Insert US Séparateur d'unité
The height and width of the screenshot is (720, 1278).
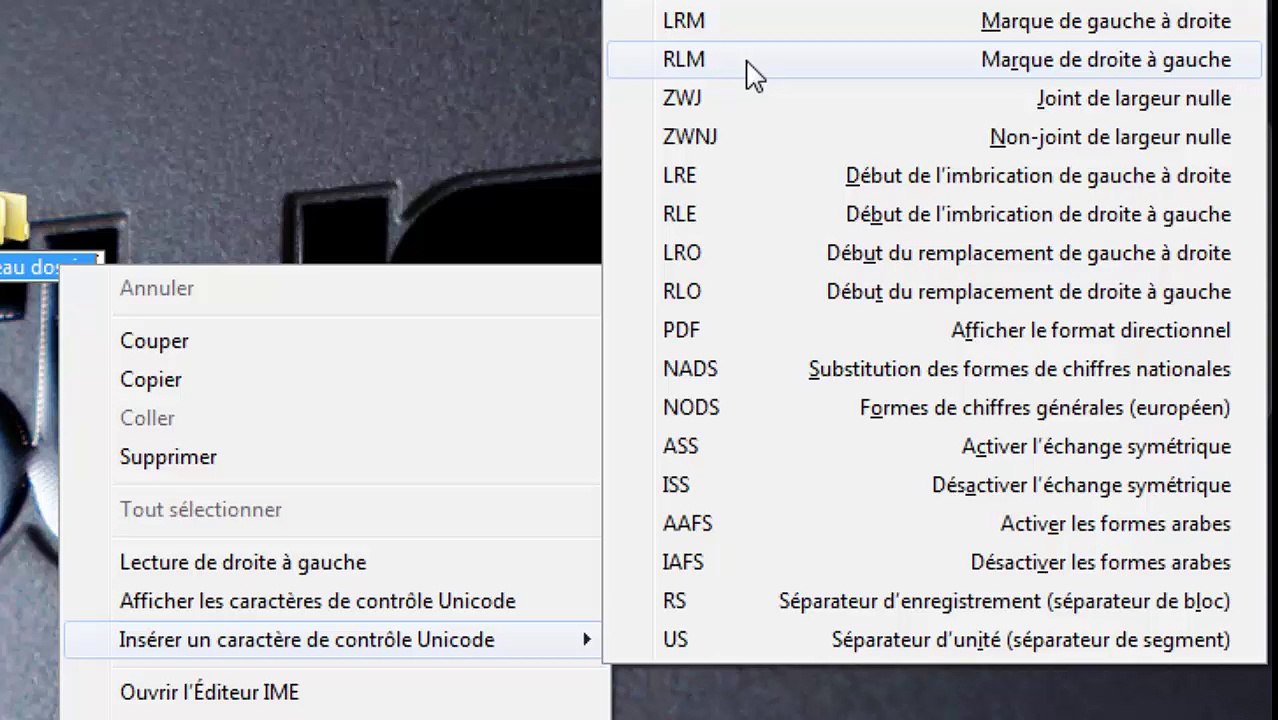click(934, 640)
